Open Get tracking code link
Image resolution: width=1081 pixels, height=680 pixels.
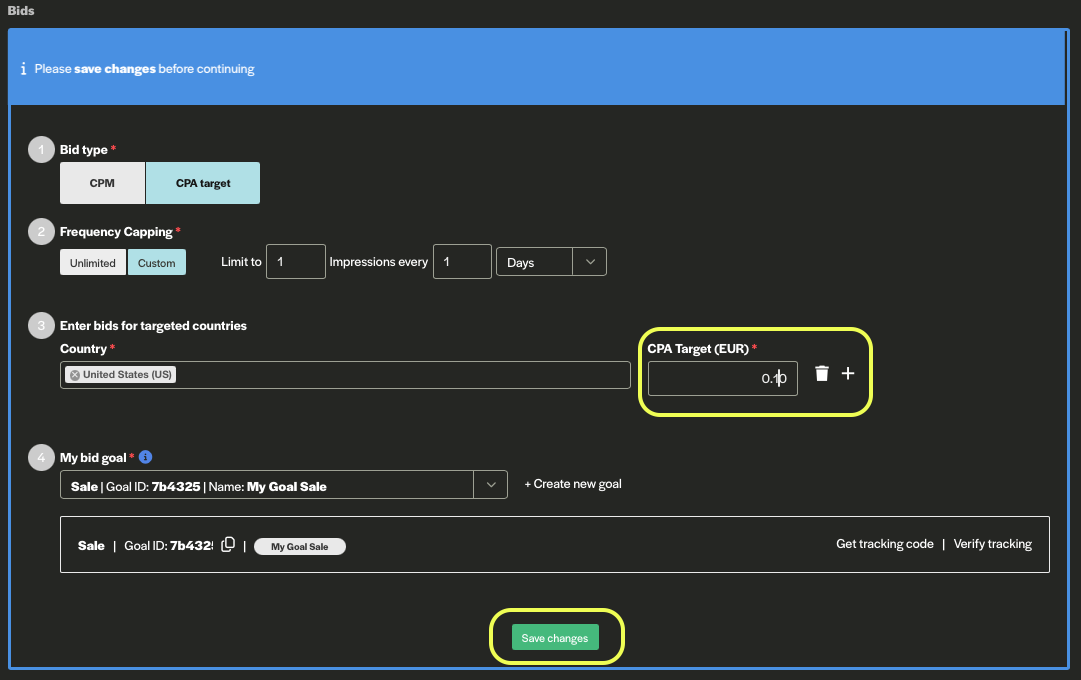click(x=884, y=544)
